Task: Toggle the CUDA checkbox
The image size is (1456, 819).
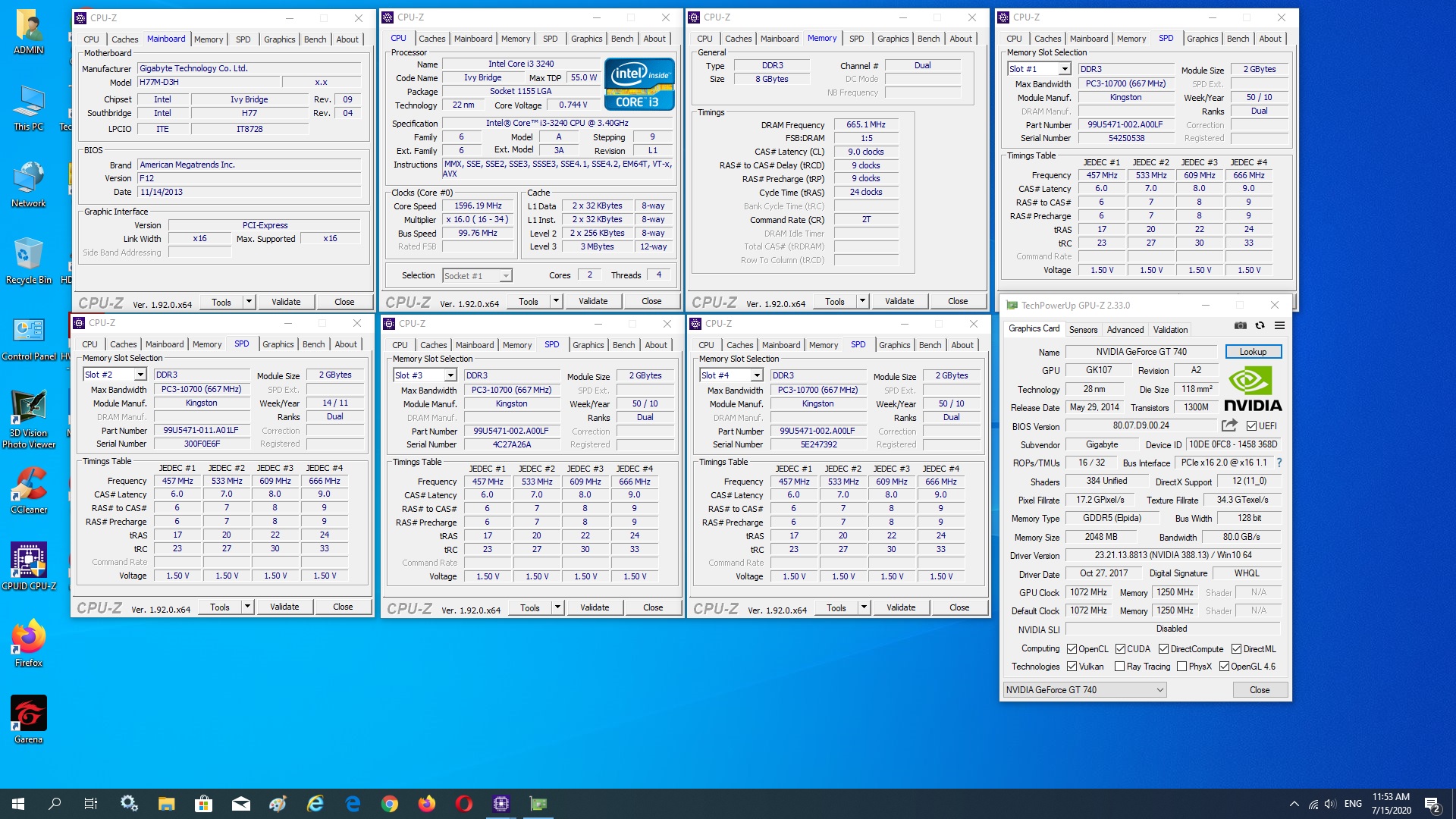Action: coord(1120,649)
